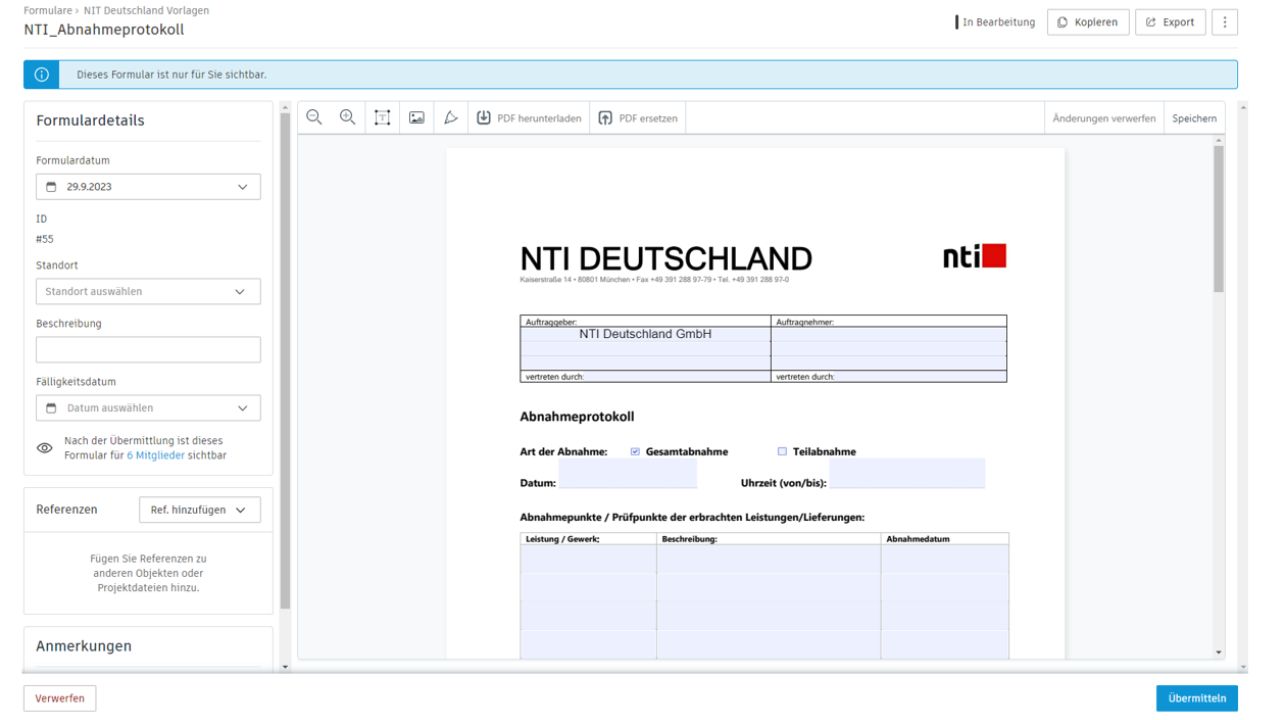The height and width of the screenshot is (720, 1280).
Task: Select the image insert tool
Action: (415, 117)
